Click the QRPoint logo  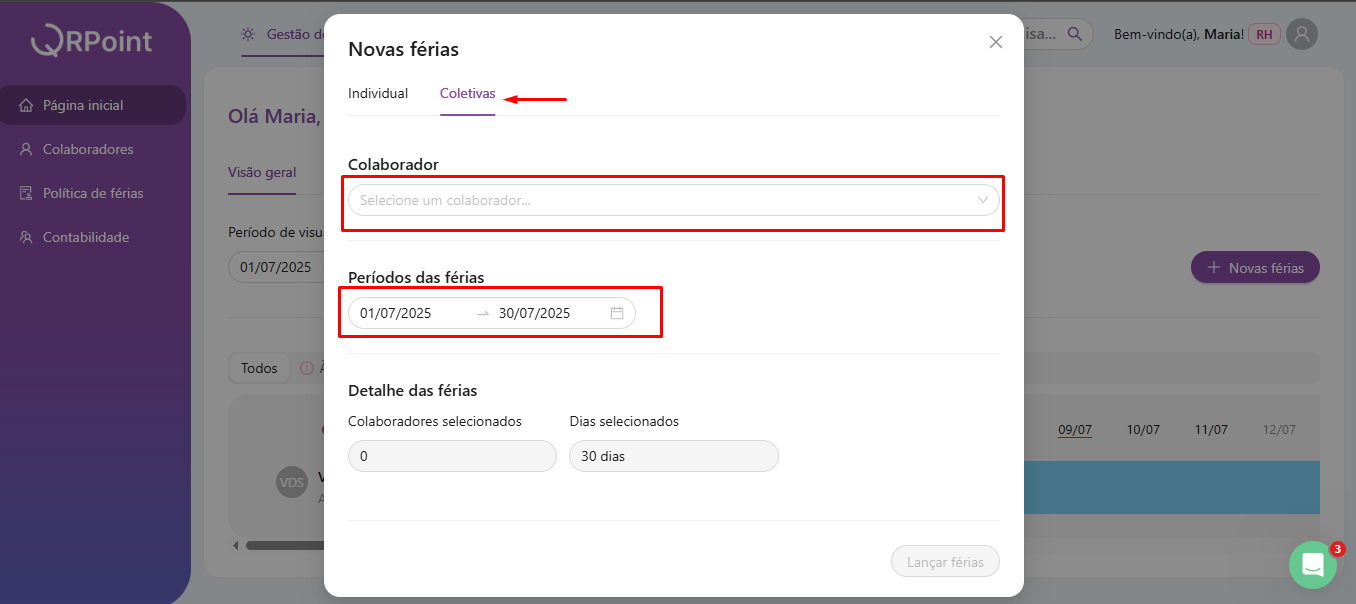coord(92,40)
